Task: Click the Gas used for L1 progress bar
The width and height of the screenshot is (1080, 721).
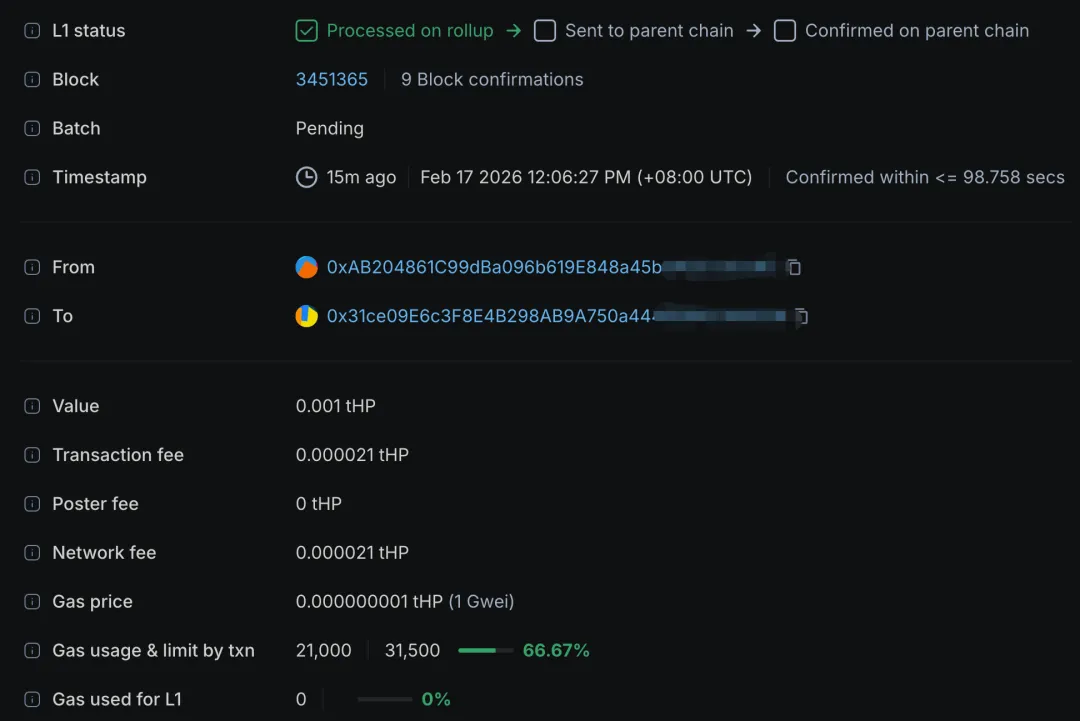Action: click(x=384, y=700)
